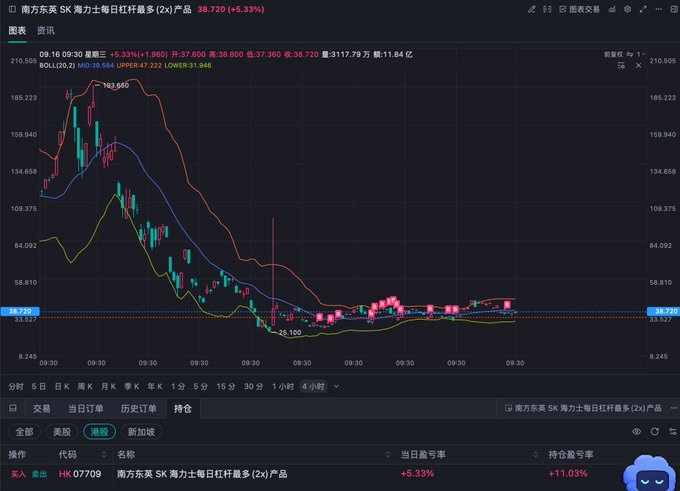Toggle eye icon to hide holdings values

pos(636,432)
